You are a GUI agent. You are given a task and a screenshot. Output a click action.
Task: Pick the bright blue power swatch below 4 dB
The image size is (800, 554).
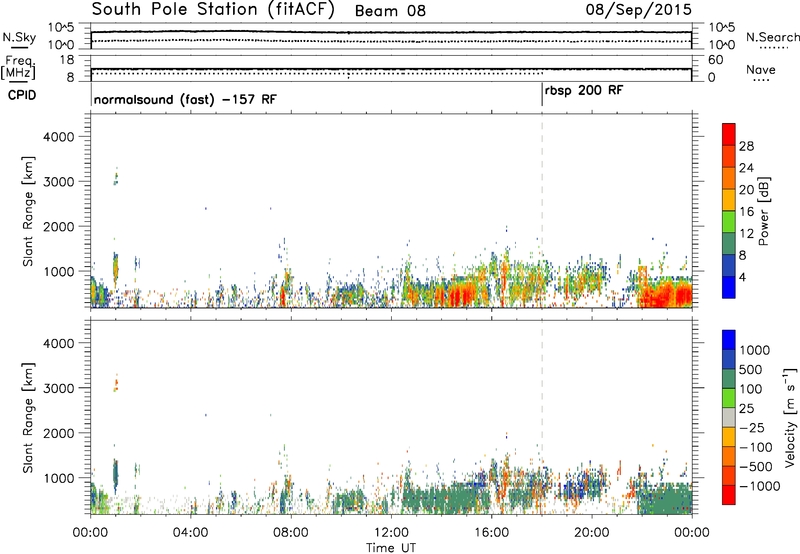(729, 287)
